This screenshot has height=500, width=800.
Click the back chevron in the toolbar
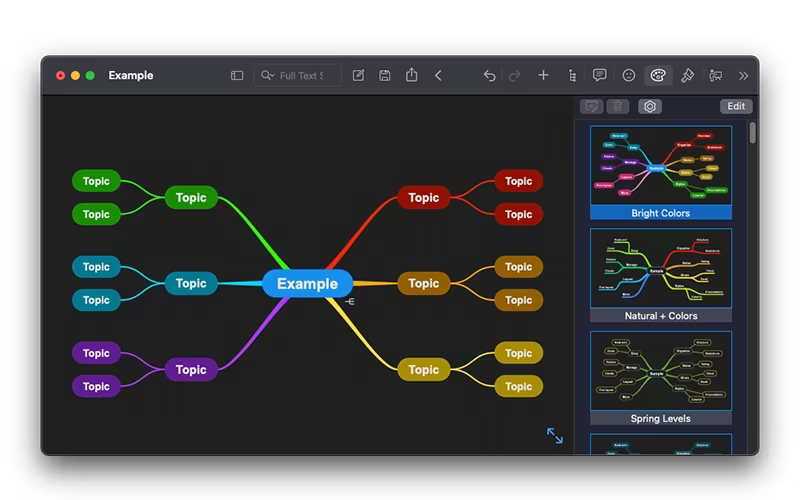[x=438, y=76]
